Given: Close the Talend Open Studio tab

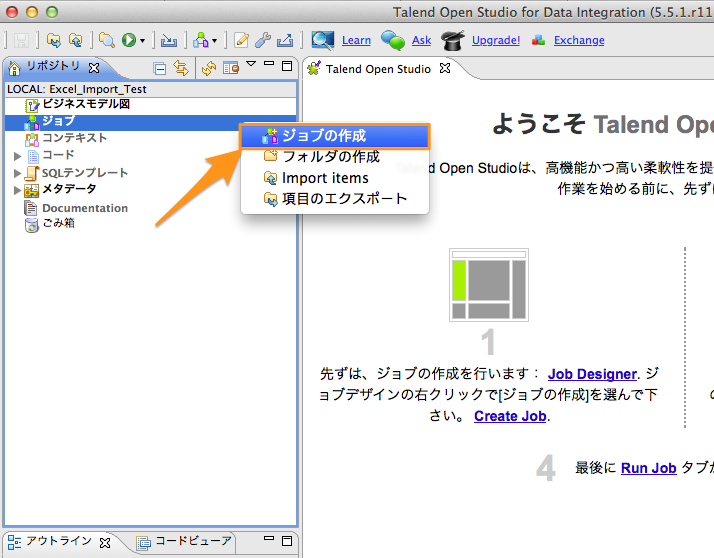Looking at the screenshot, I should [445, 68].
